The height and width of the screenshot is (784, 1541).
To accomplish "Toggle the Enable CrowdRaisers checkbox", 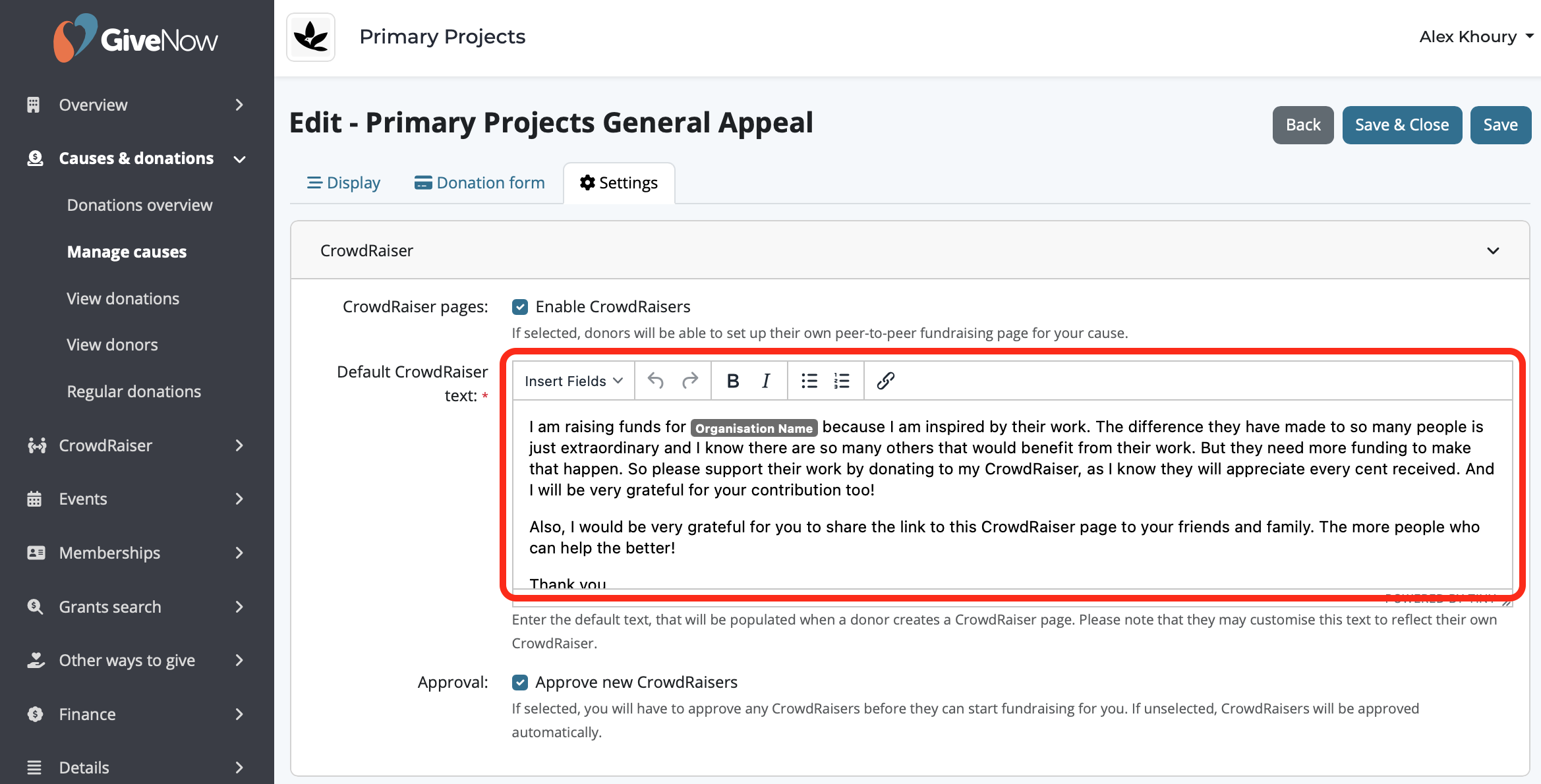I will click(520, 307).
